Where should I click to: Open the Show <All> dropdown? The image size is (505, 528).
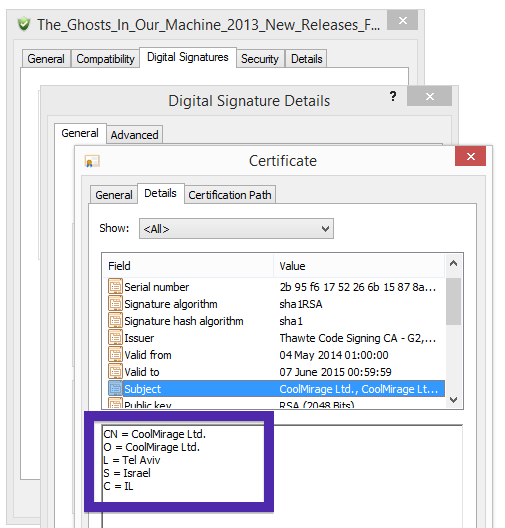(236, 229)
